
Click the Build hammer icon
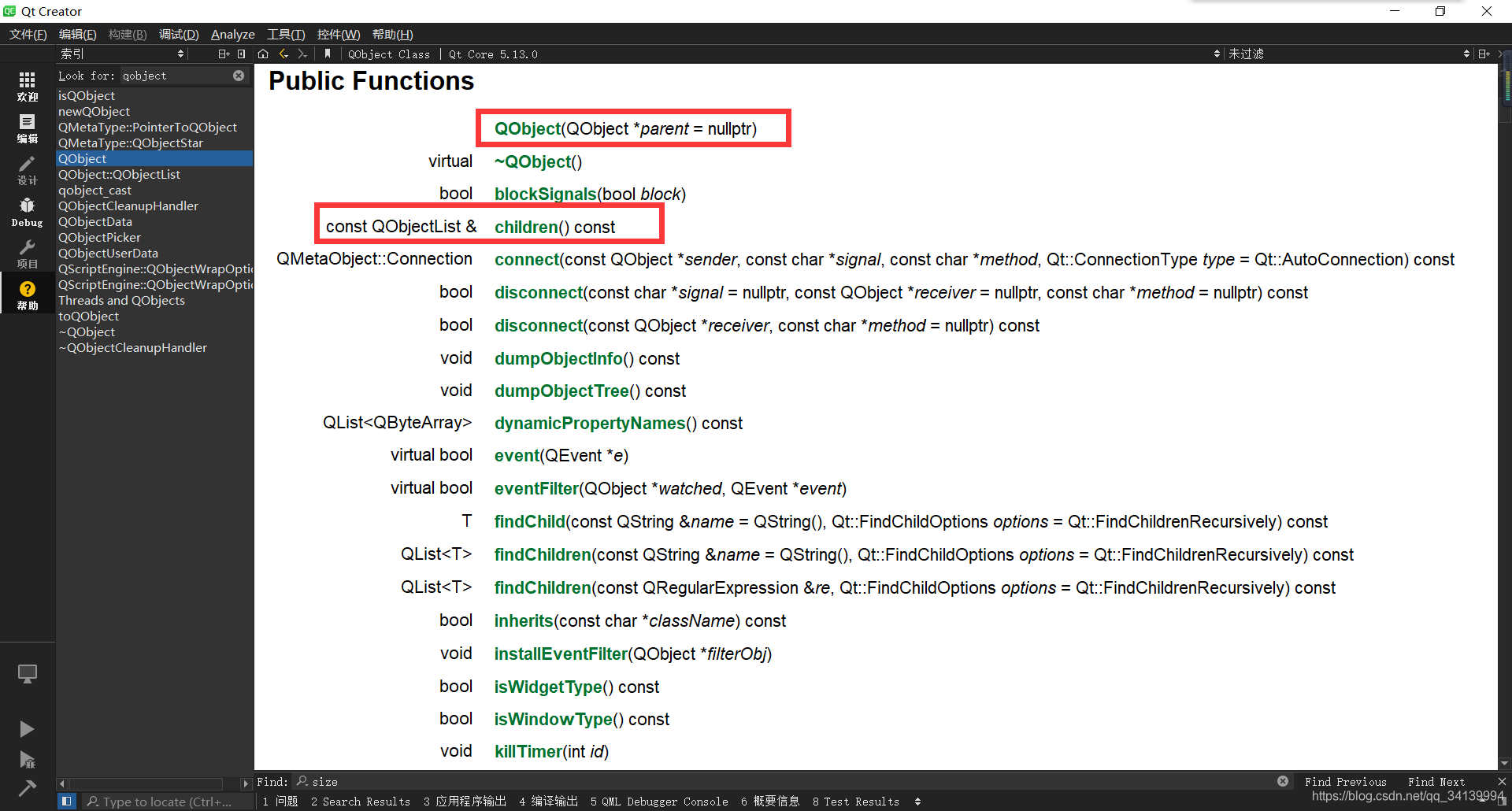28,788
